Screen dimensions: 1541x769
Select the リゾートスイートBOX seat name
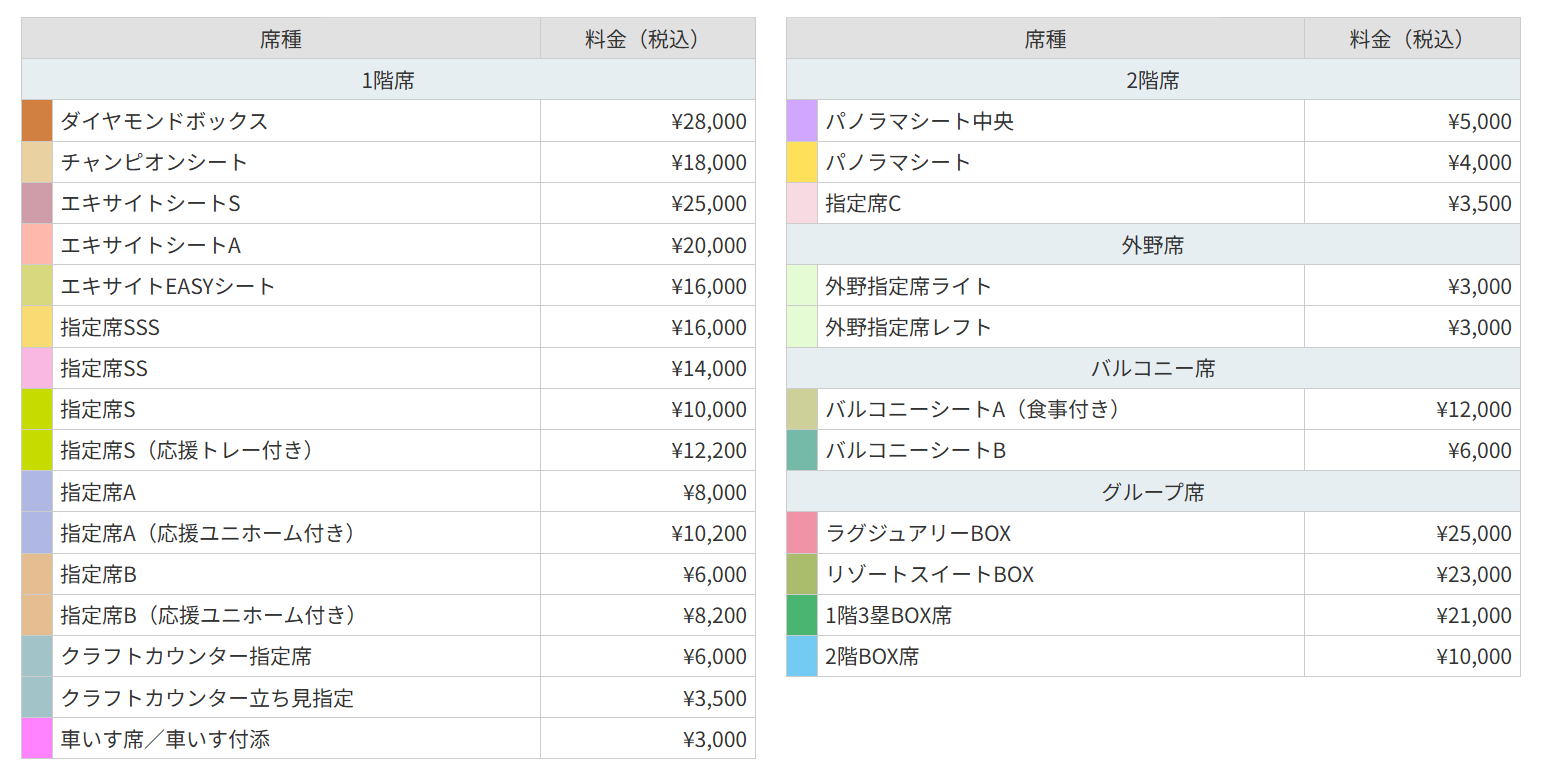point(929,574)
